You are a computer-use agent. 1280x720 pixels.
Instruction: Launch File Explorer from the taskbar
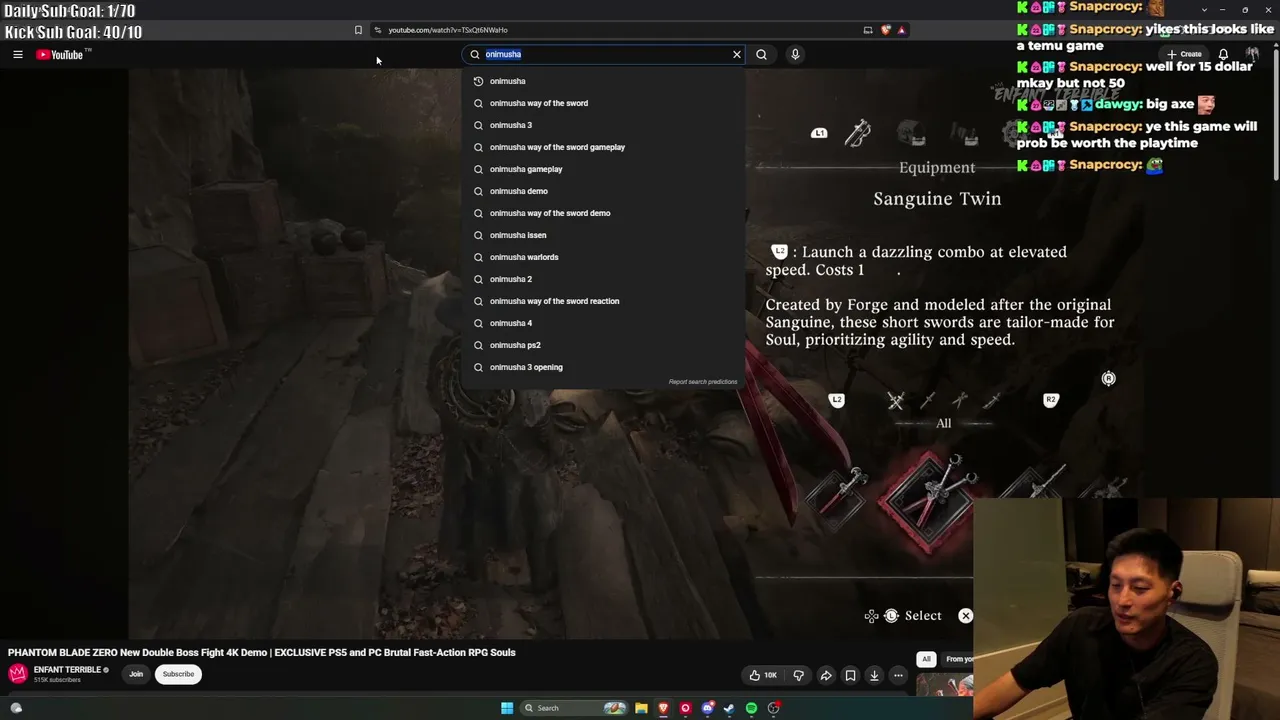[641, 708]
